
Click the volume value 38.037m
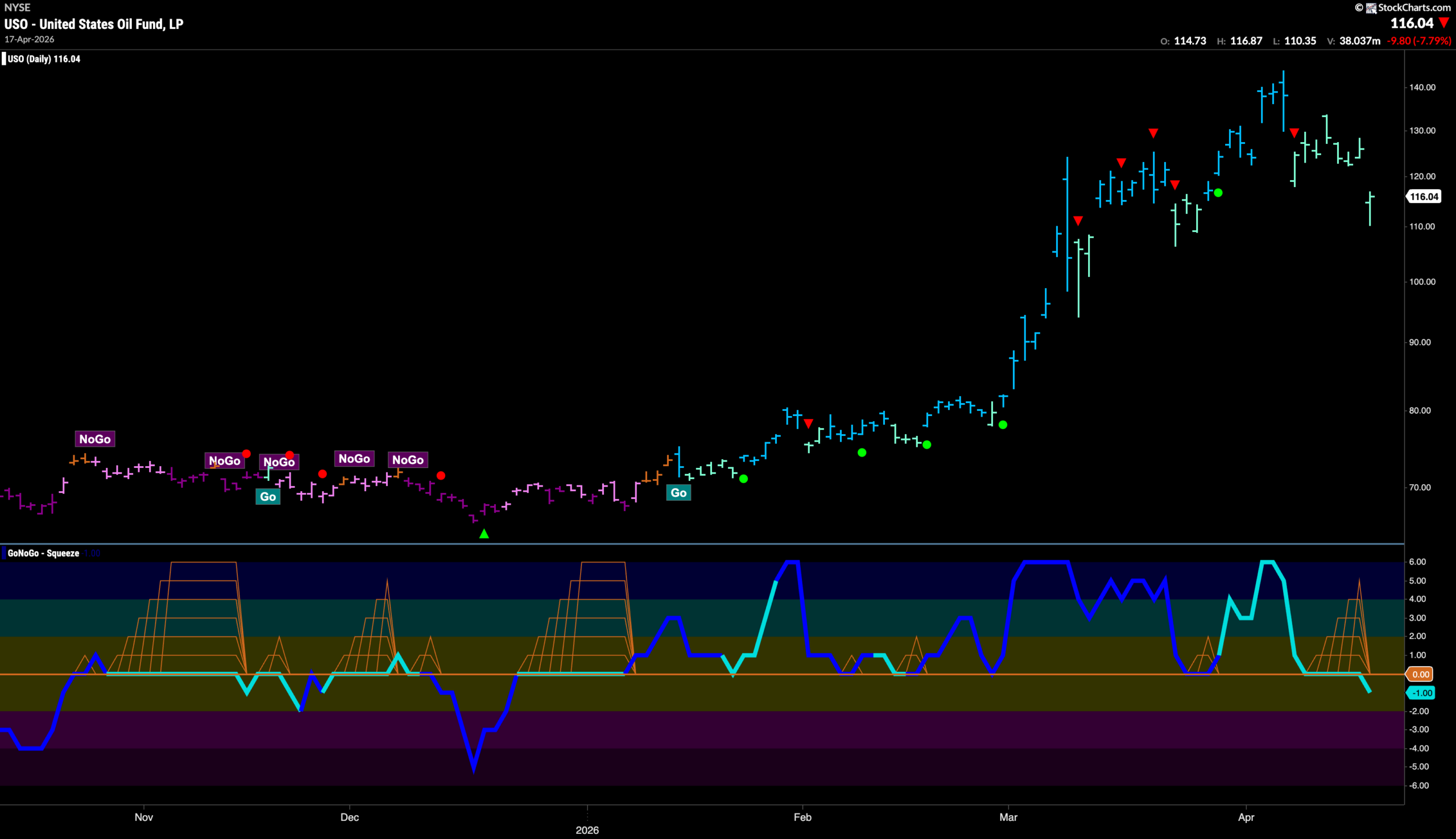click(x=1360, y=41)
